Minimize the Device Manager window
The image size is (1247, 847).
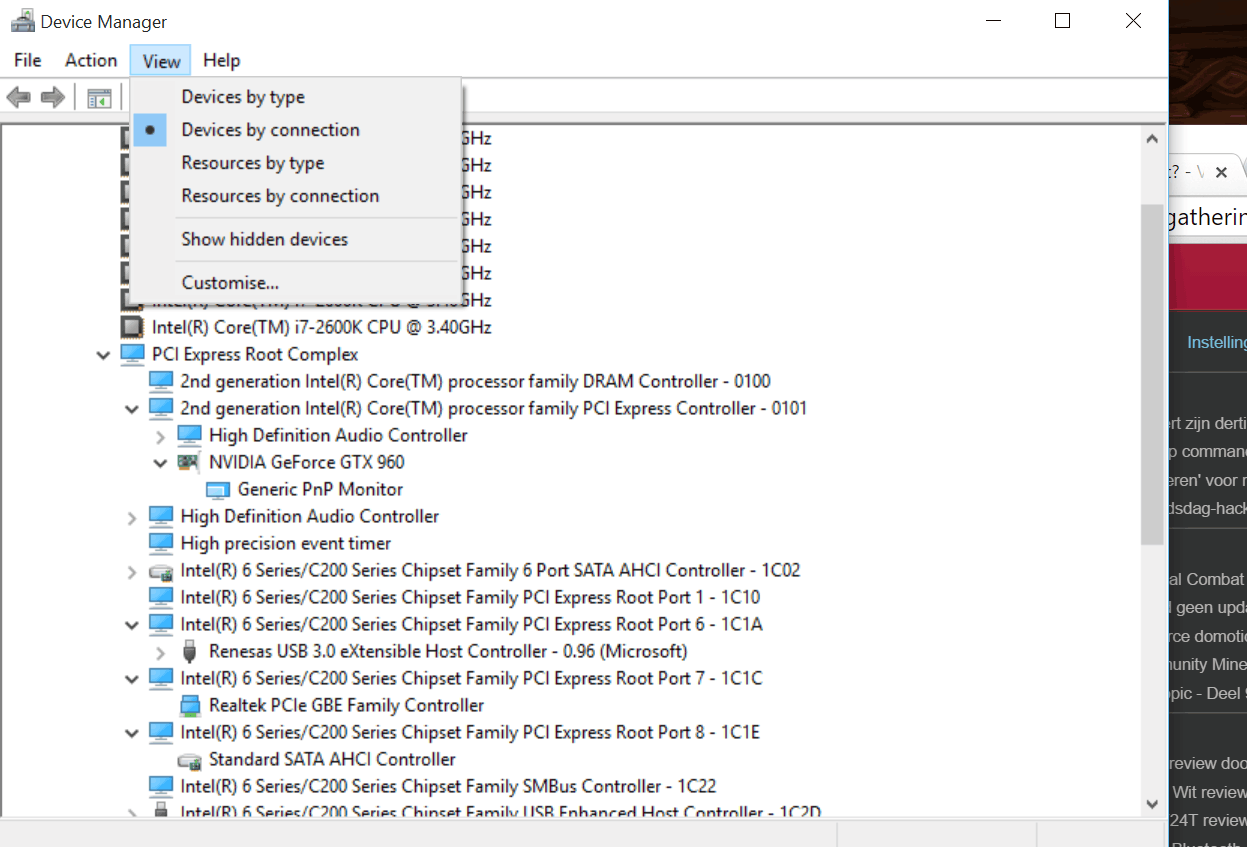(993, 21)
